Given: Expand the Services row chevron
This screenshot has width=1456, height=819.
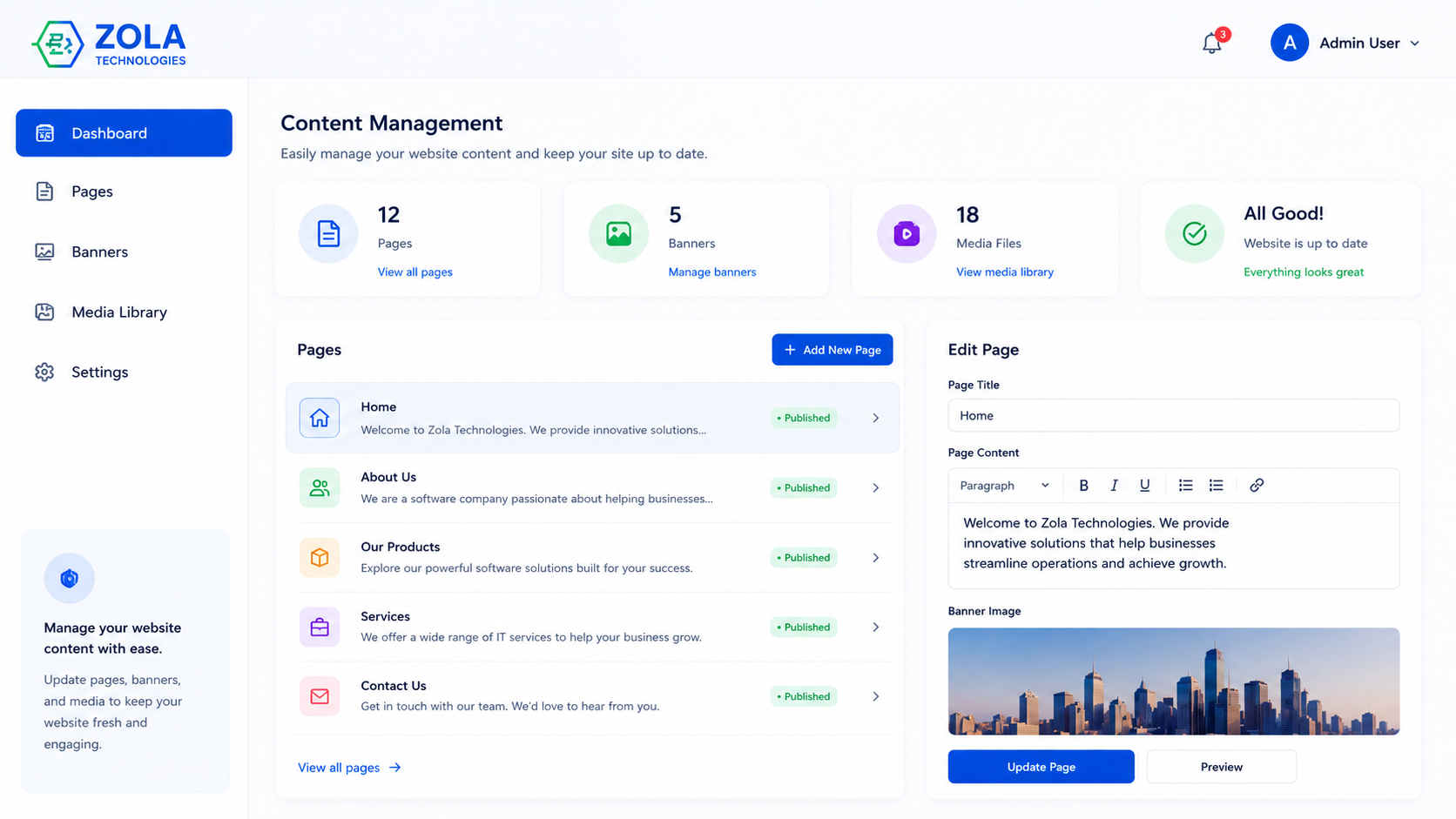Looking at the screenshot, I should [876, 627].
